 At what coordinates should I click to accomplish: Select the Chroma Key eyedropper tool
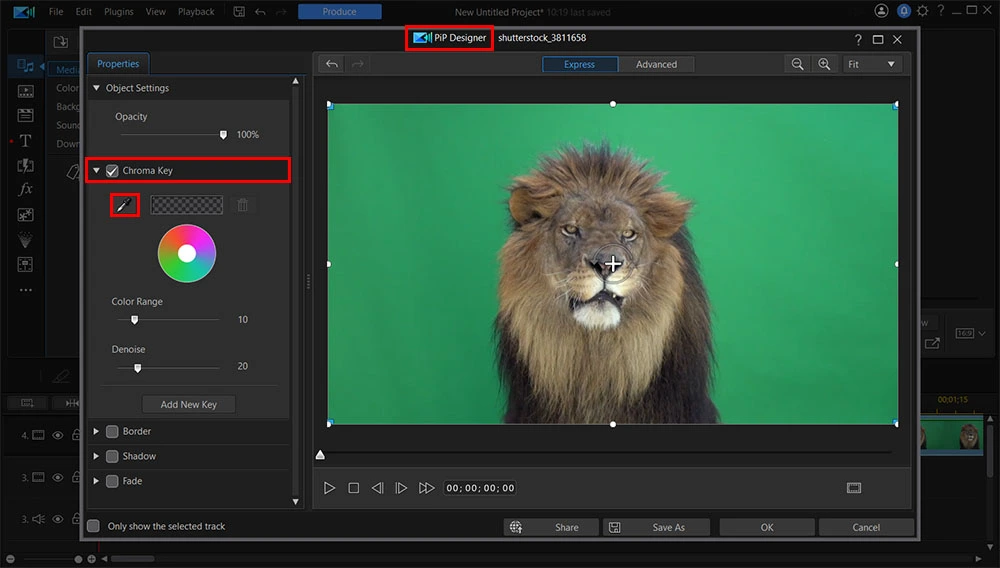(x=124, y=205)
